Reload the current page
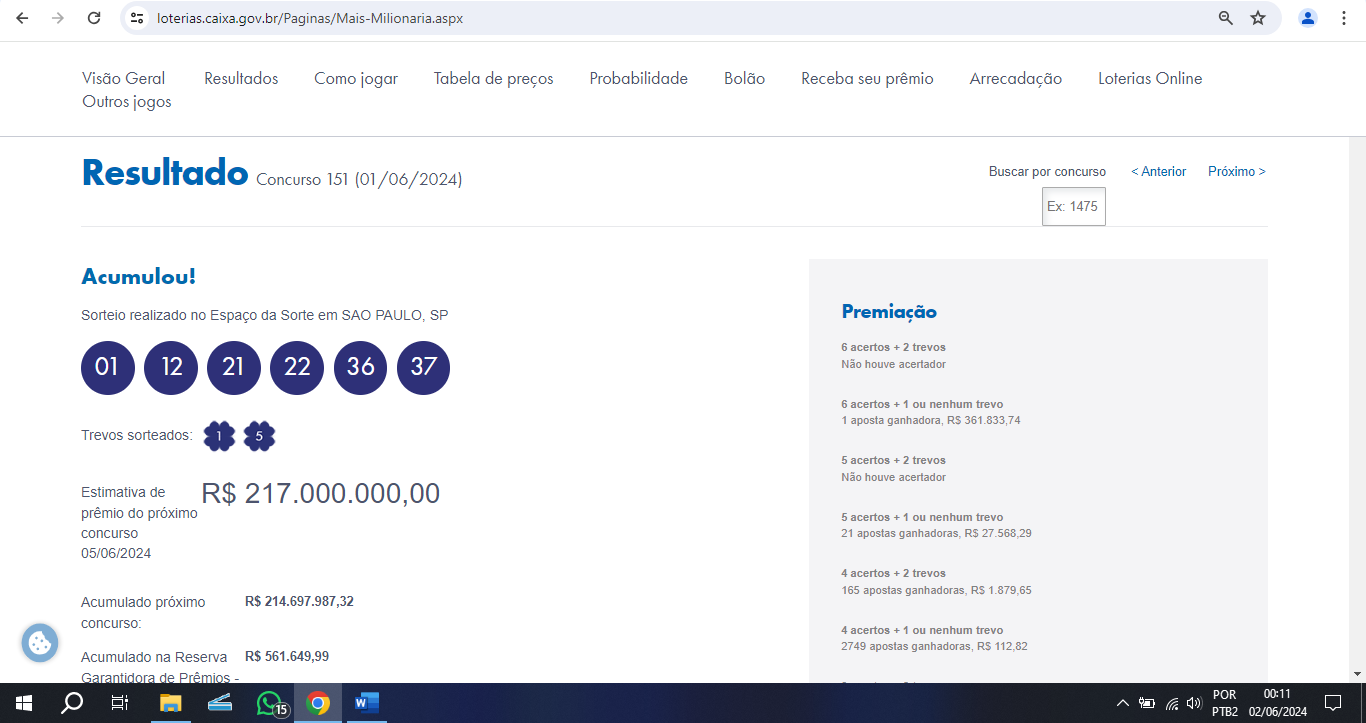This screenshot has width=1366, height=723. (x=94, y=18)
